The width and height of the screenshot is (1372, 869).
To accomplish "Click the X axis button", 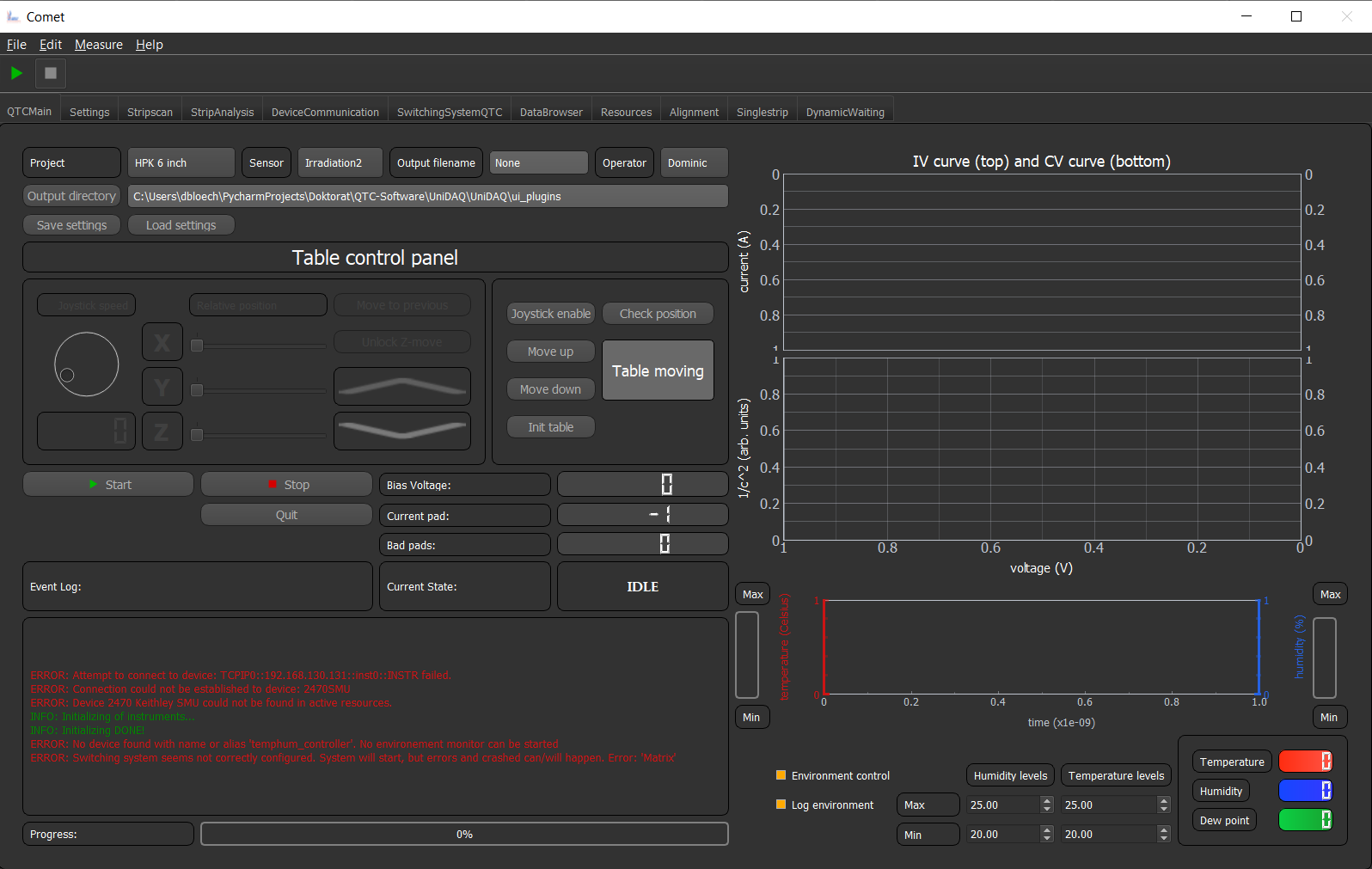I will coord(162,342).
